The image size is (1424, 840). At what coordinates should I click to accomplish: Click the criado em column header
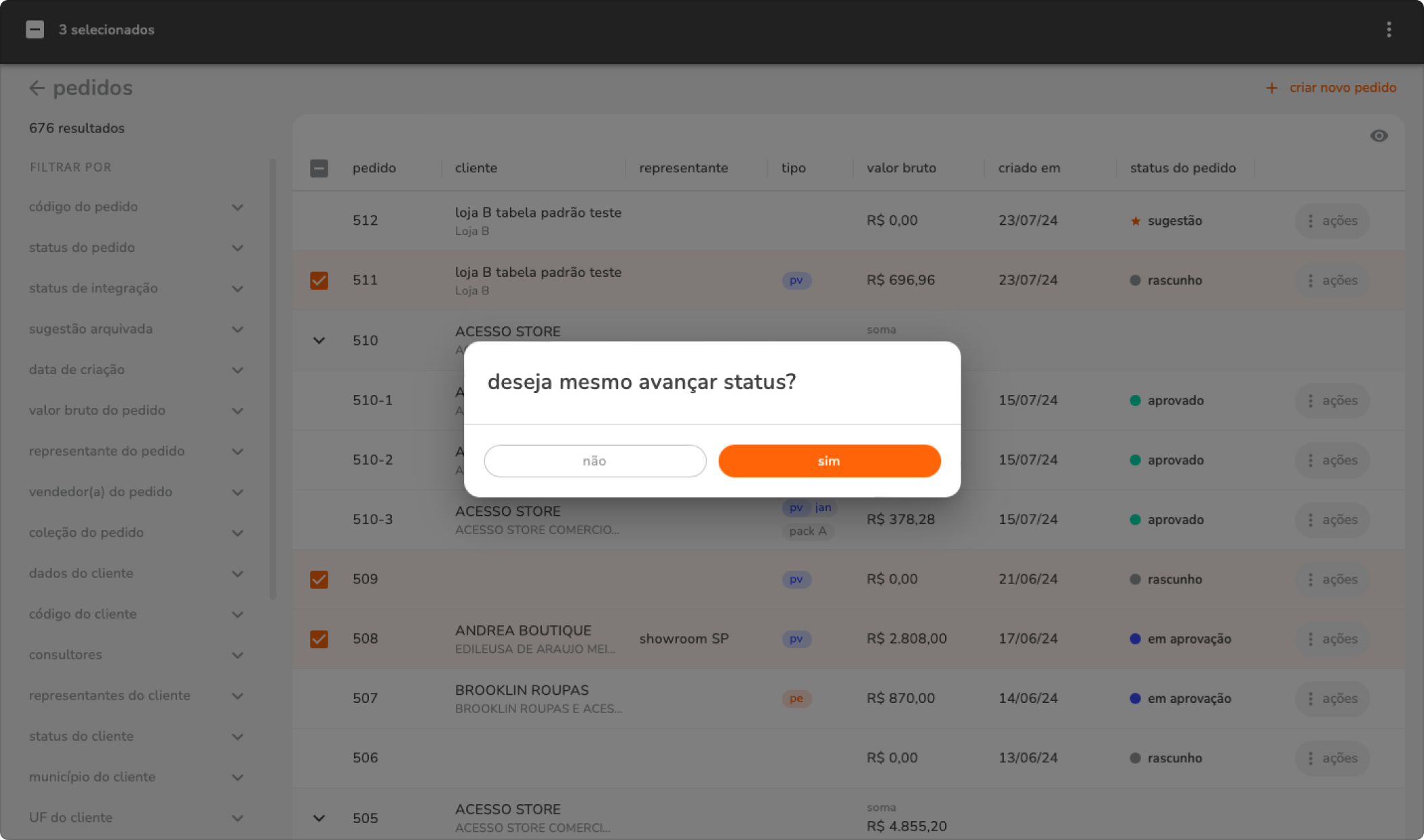point(1029,168)
